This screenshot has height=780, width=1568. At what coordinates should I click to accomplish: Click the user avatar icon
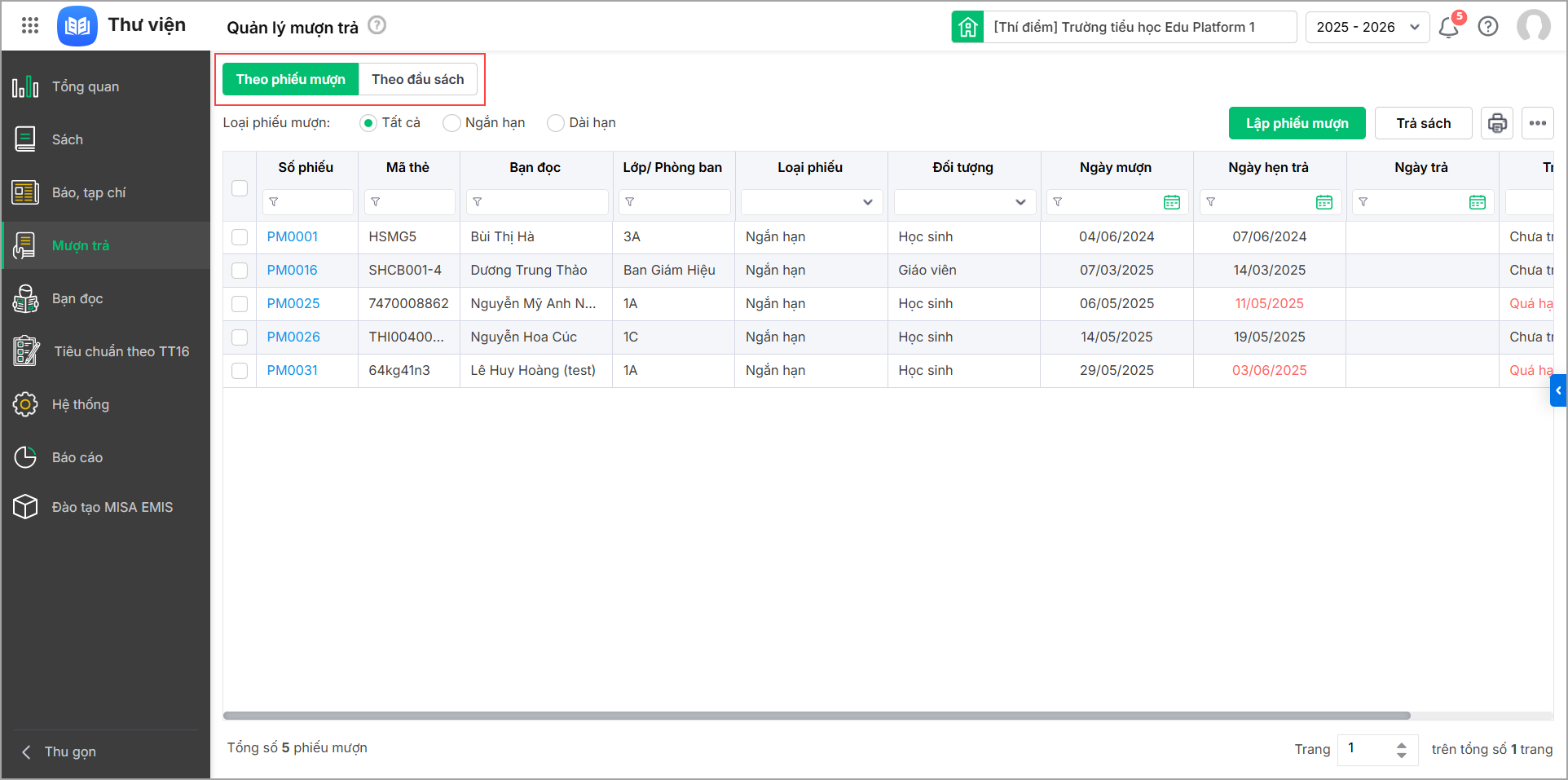click(1533, 26)
